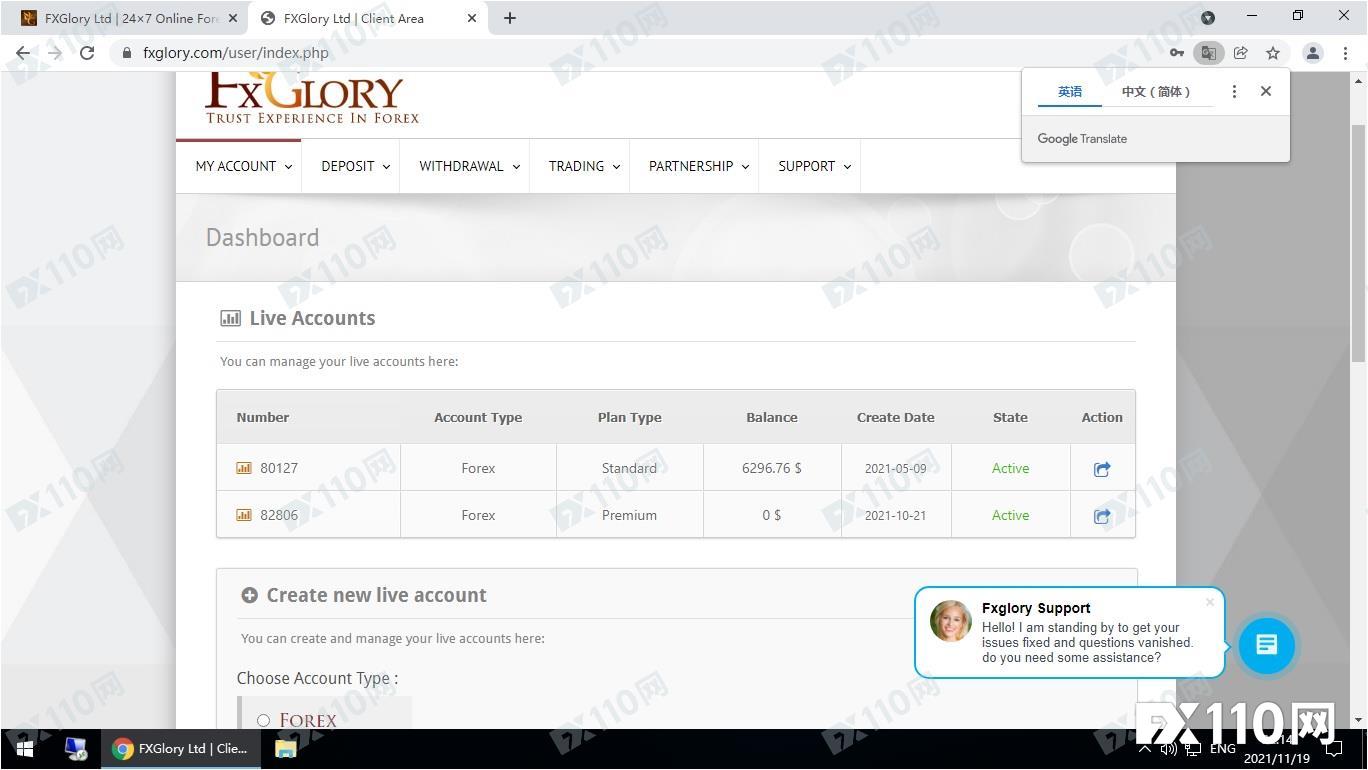1368x770 pixels.
Task: Open Translate options three-dot menu
Action: 1234,91
